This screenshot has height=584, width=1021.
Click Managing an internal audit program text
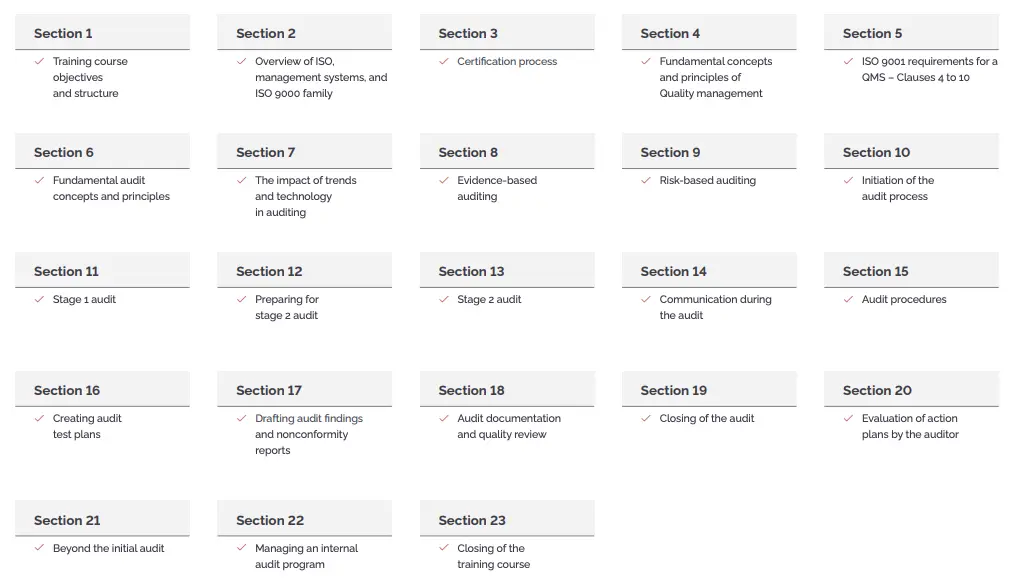tap(307, 556)
